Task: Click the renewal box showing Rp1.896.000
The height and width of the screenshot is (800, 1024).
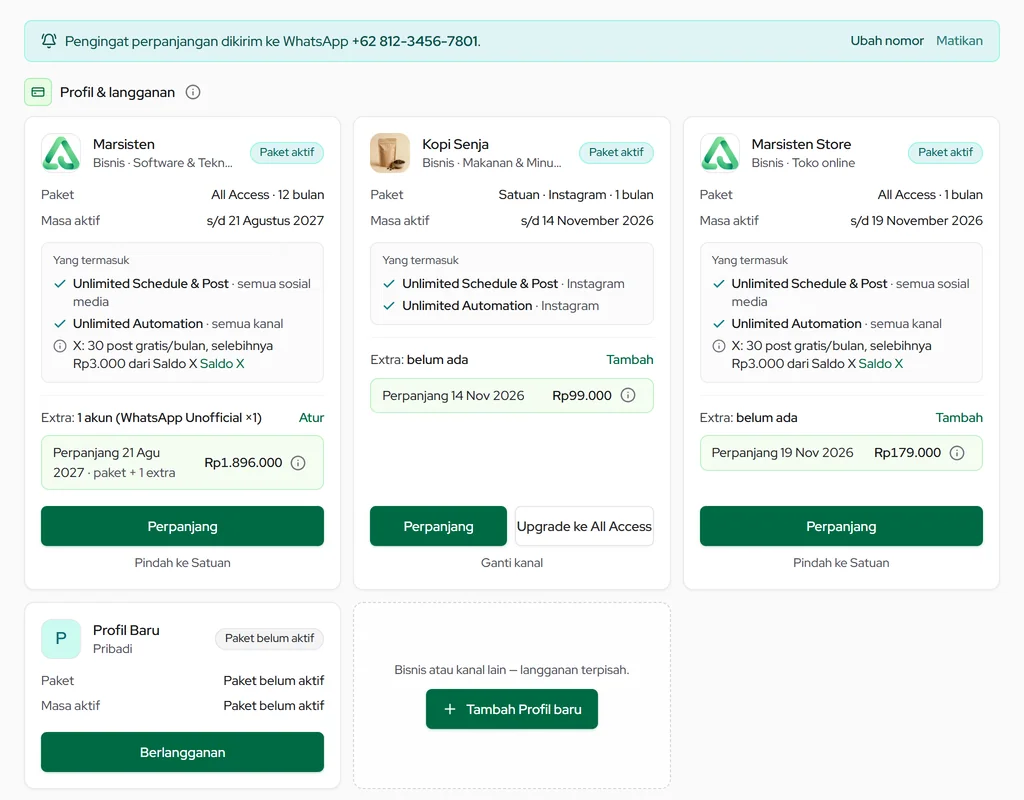Action: tap(182, 463)
